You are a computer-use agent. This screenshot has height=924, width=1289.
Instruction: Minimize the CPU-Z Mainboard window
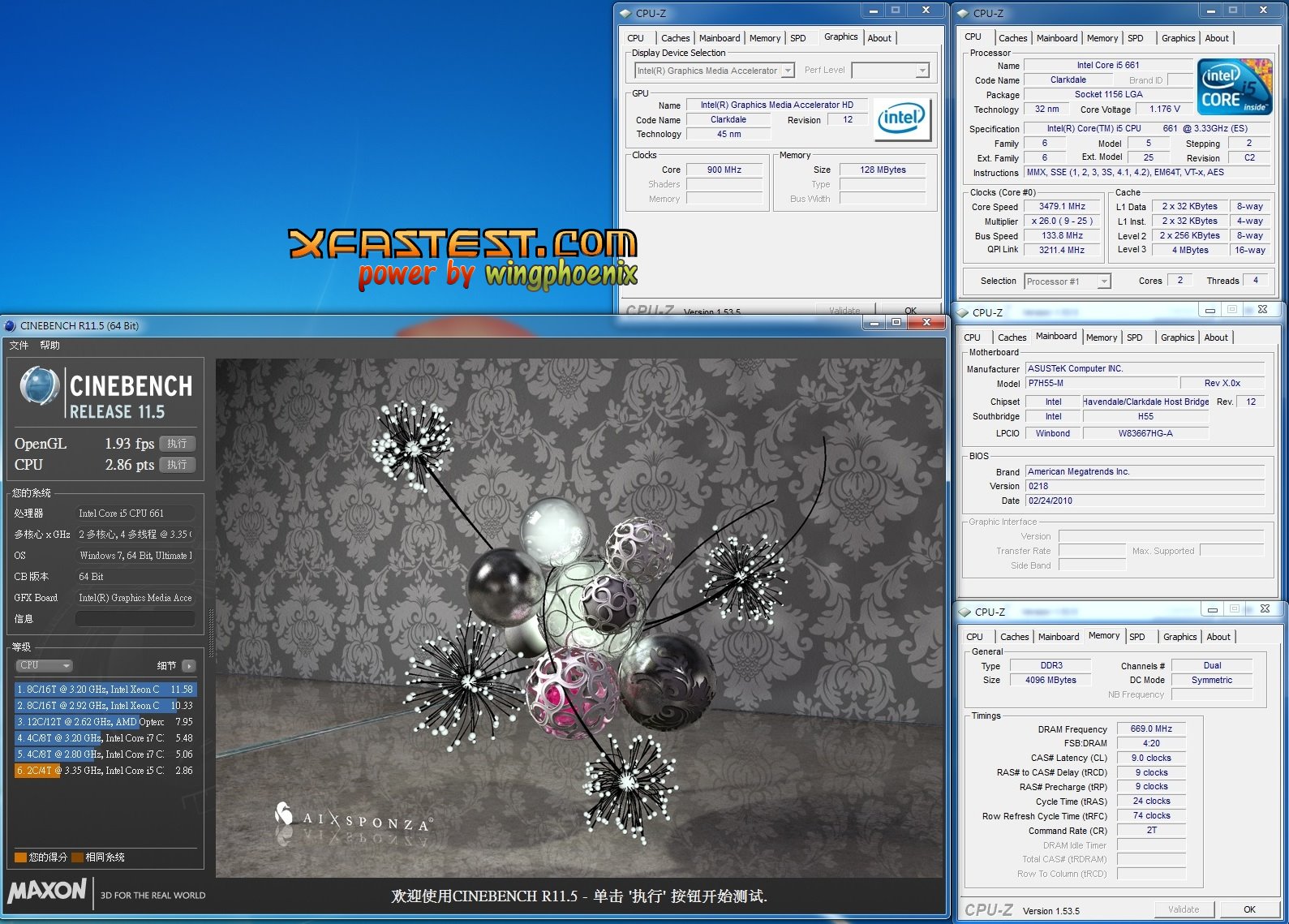[x=1210, y=310]
